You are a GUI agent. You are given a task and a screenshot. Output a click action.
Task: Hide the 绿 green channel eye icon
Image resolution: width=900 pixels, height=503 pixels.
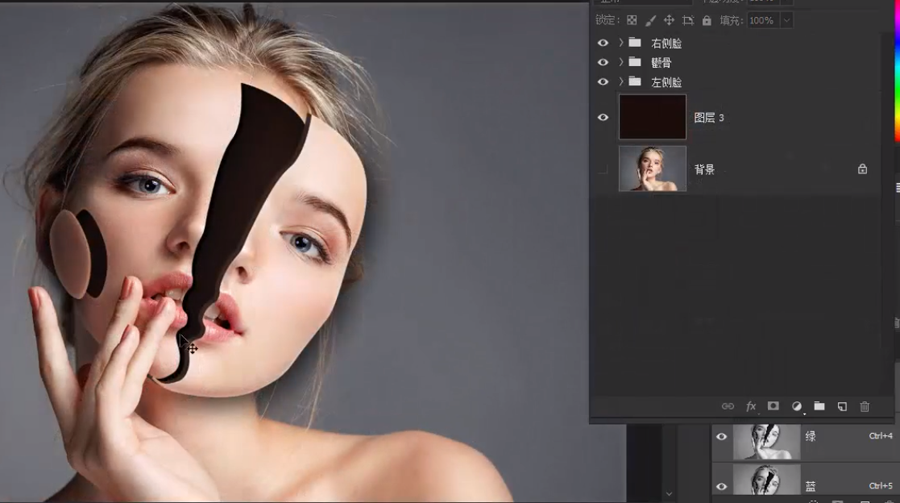tap(721, 437)
